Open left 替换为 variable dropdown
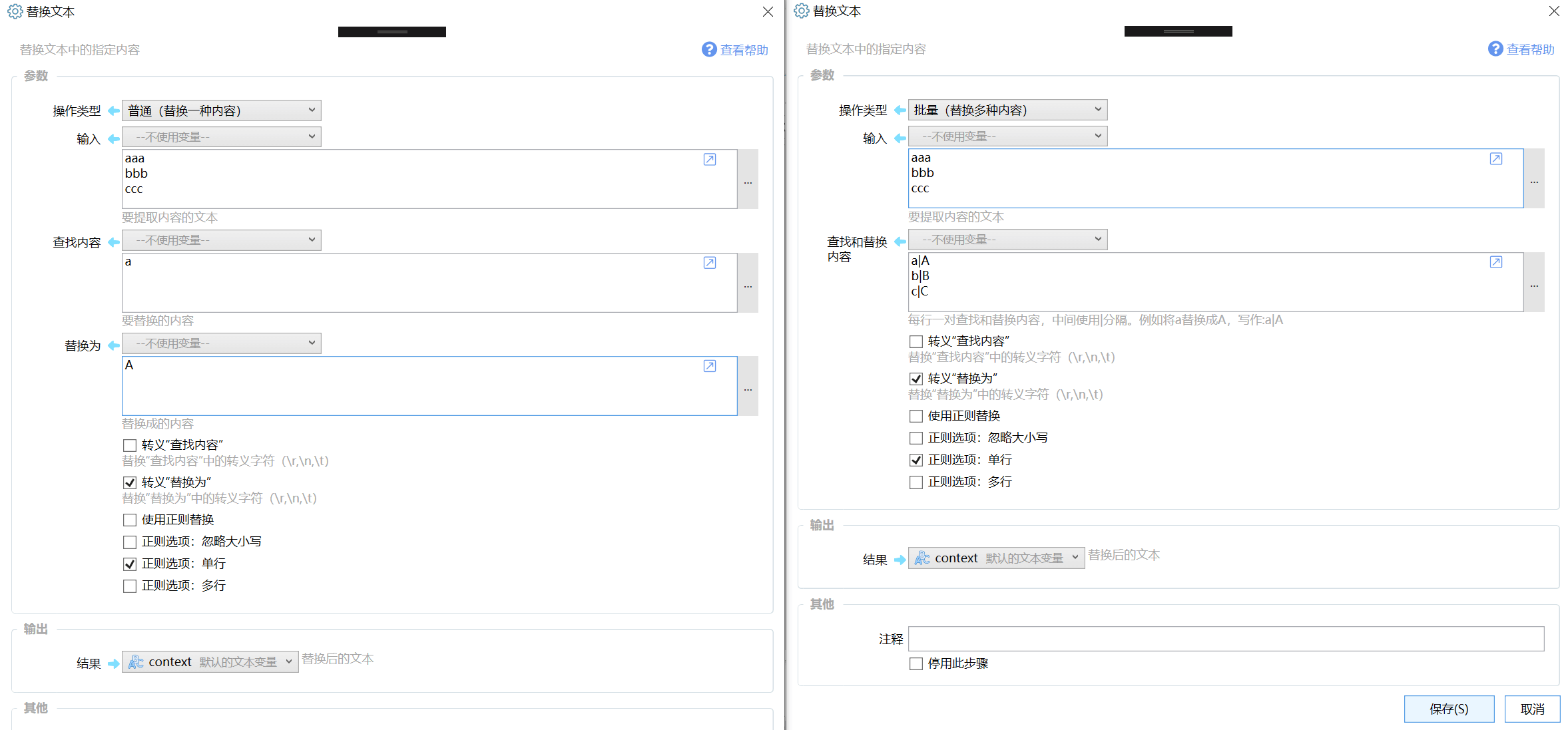Viewport: 1568px width, 730px height. (x=221, y=343)
